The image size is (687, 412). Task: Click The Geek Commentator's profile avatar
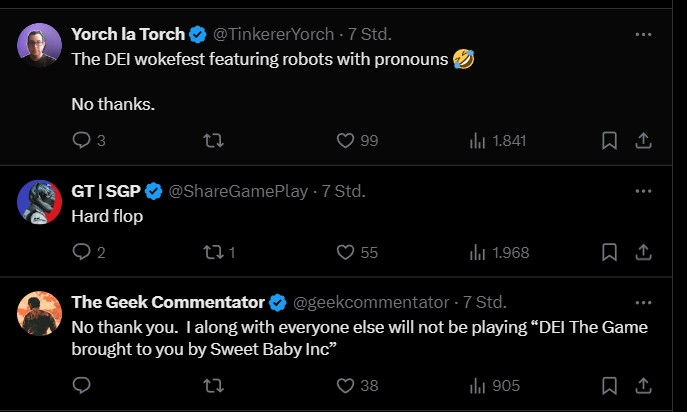pyautogui.click(x=40, y=314)
